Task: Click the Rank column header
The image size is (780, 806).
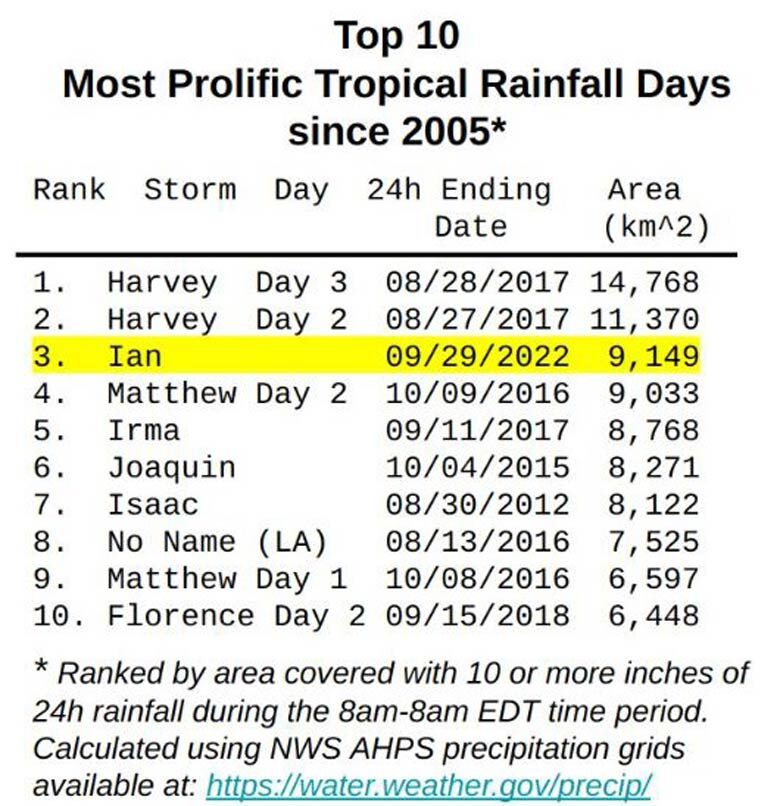Action: (69, 190)
